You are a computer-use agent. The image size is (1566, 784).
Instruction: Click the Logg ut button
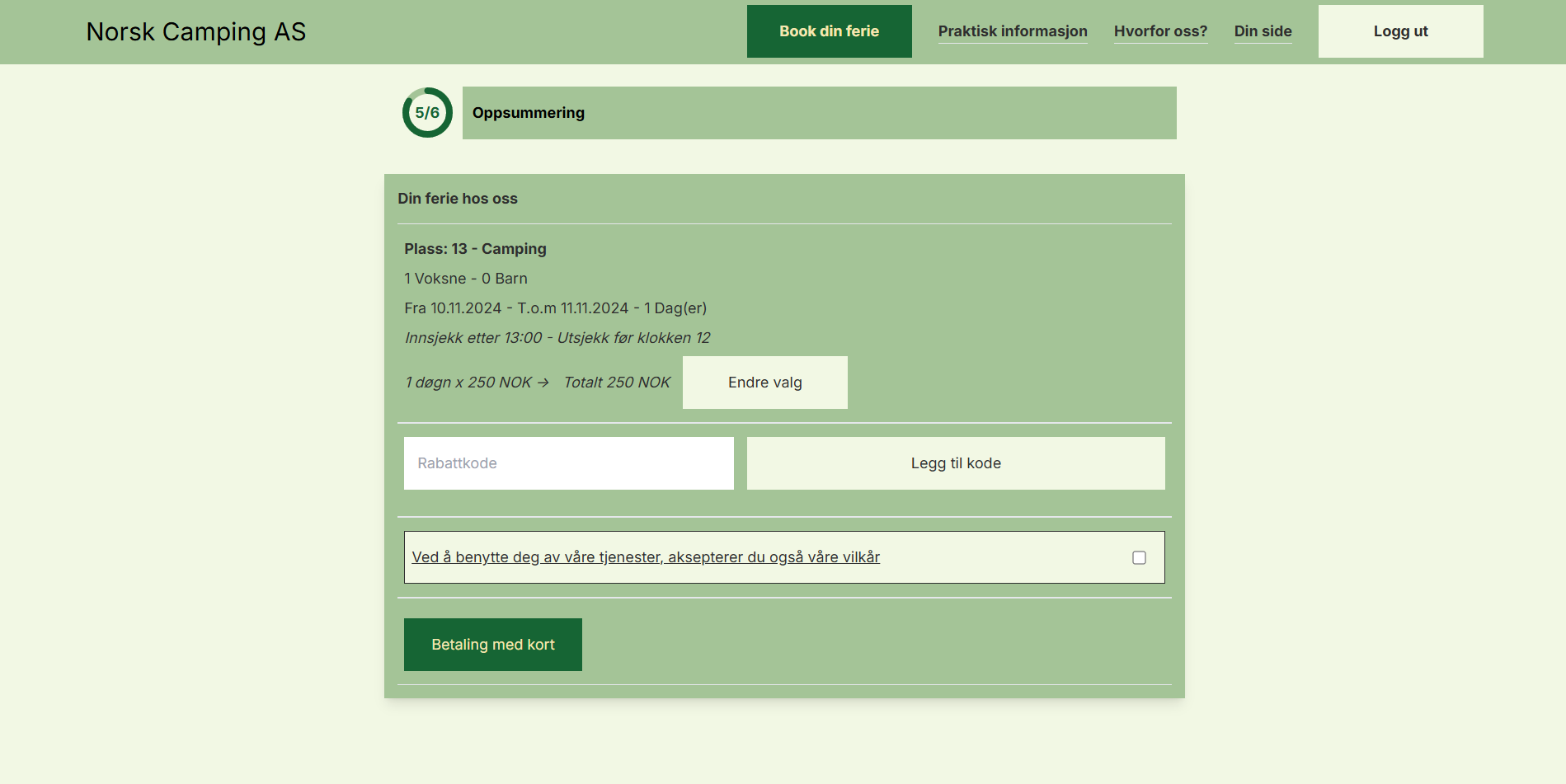point(1400,31)
